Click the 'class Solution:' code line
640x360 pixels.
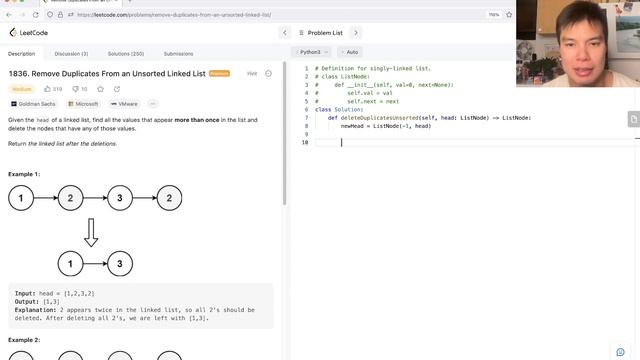[339, 110]
